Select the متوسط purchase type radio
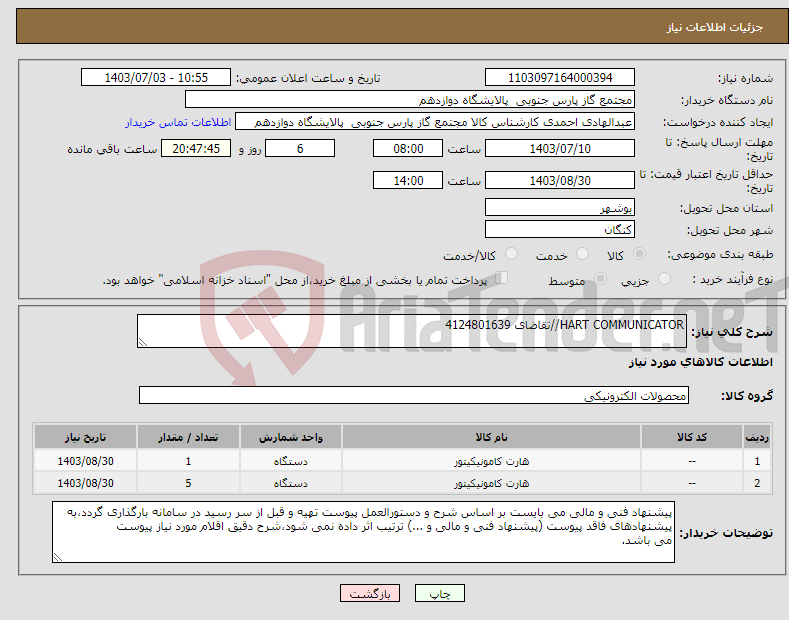The width and height of the screenshot is (789, 620). click(x=600, y=278)
